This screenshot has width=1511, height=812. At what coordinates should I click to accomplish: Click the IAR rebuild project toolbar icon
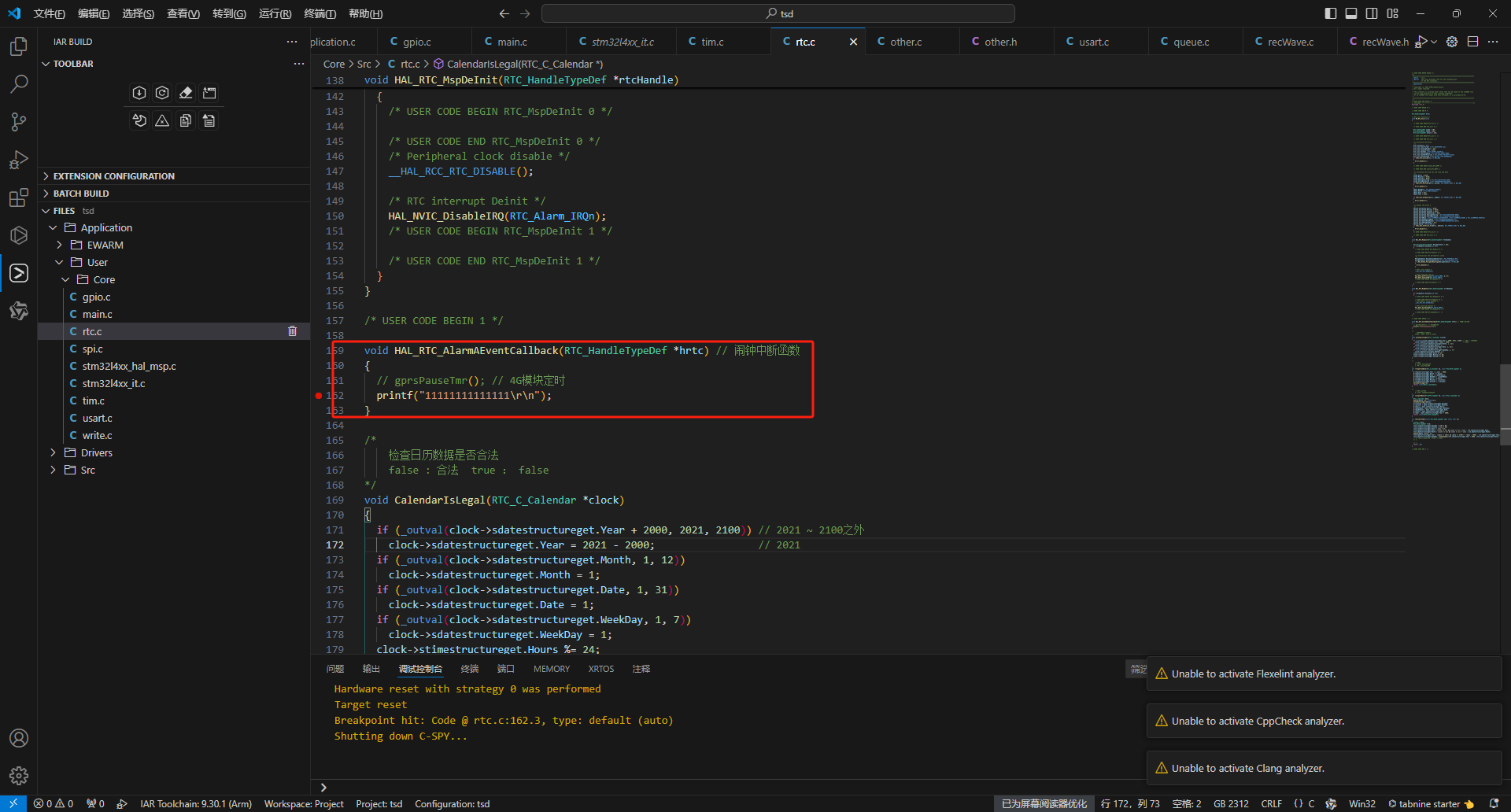pos(162,93)
